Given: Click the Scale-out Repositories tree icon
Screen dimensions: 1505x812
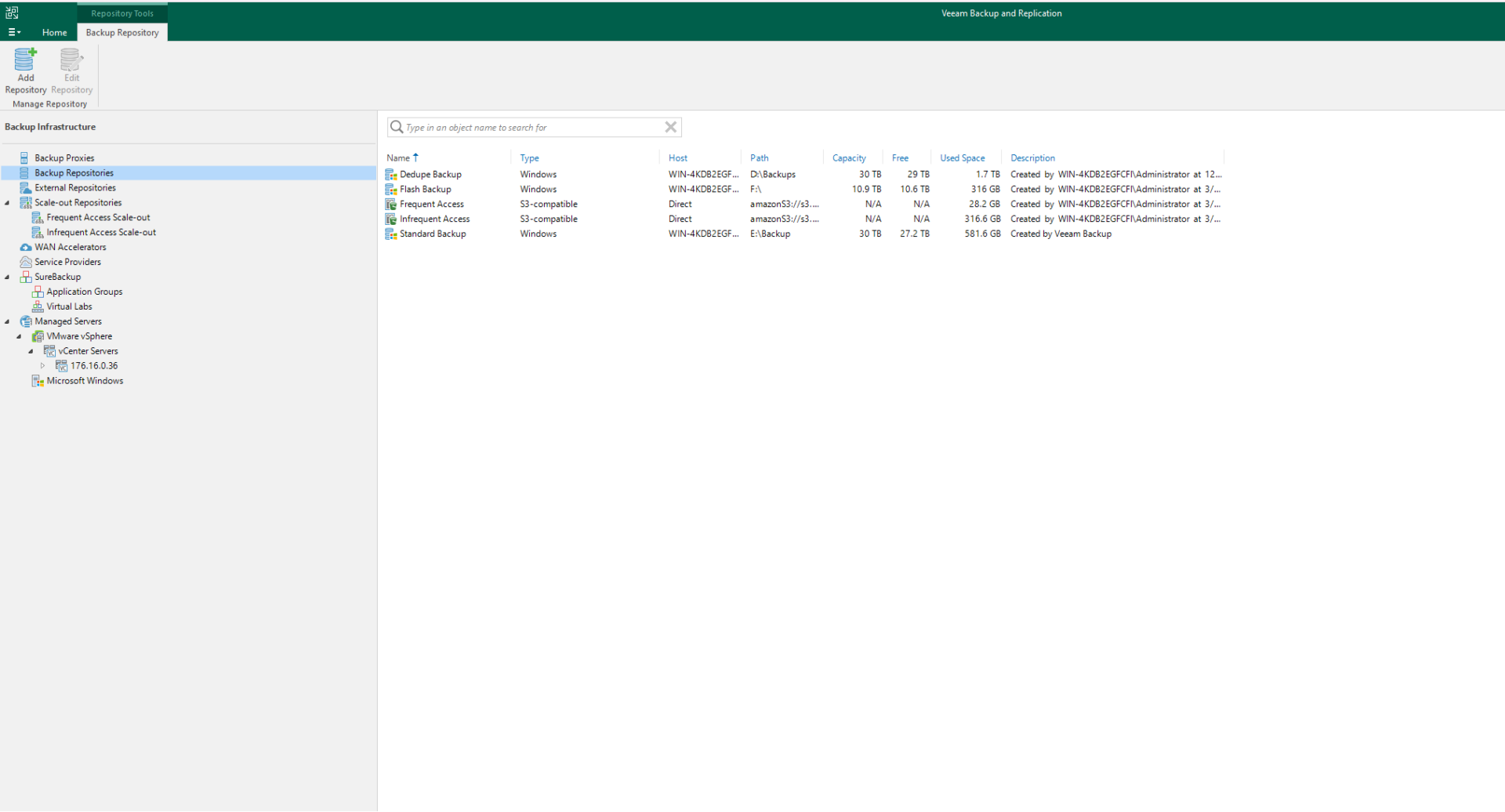Looking at the screenshot, I should pos(25,202).
